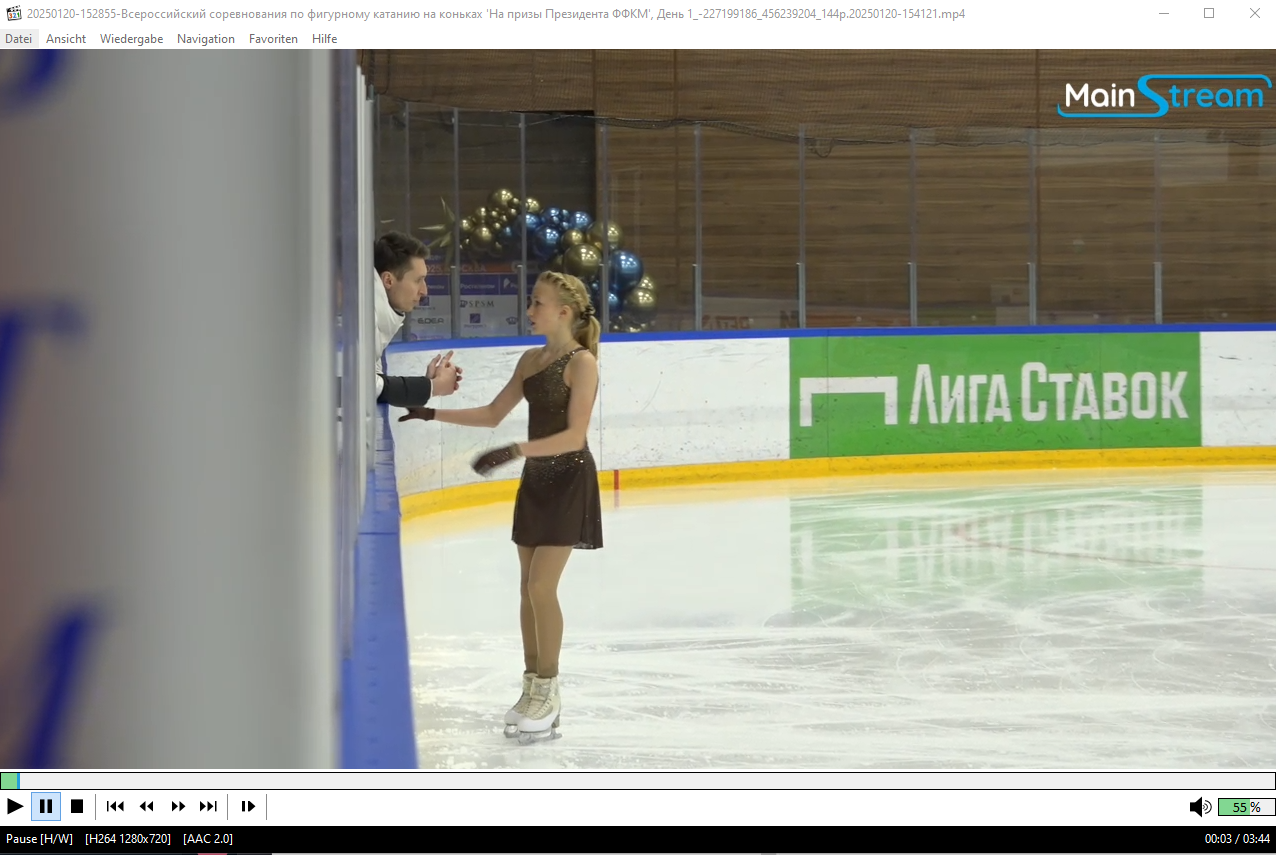Click the rewind (decrease speed) button
This screenshot has height=855, width=1276.
(x=147, y=806)
